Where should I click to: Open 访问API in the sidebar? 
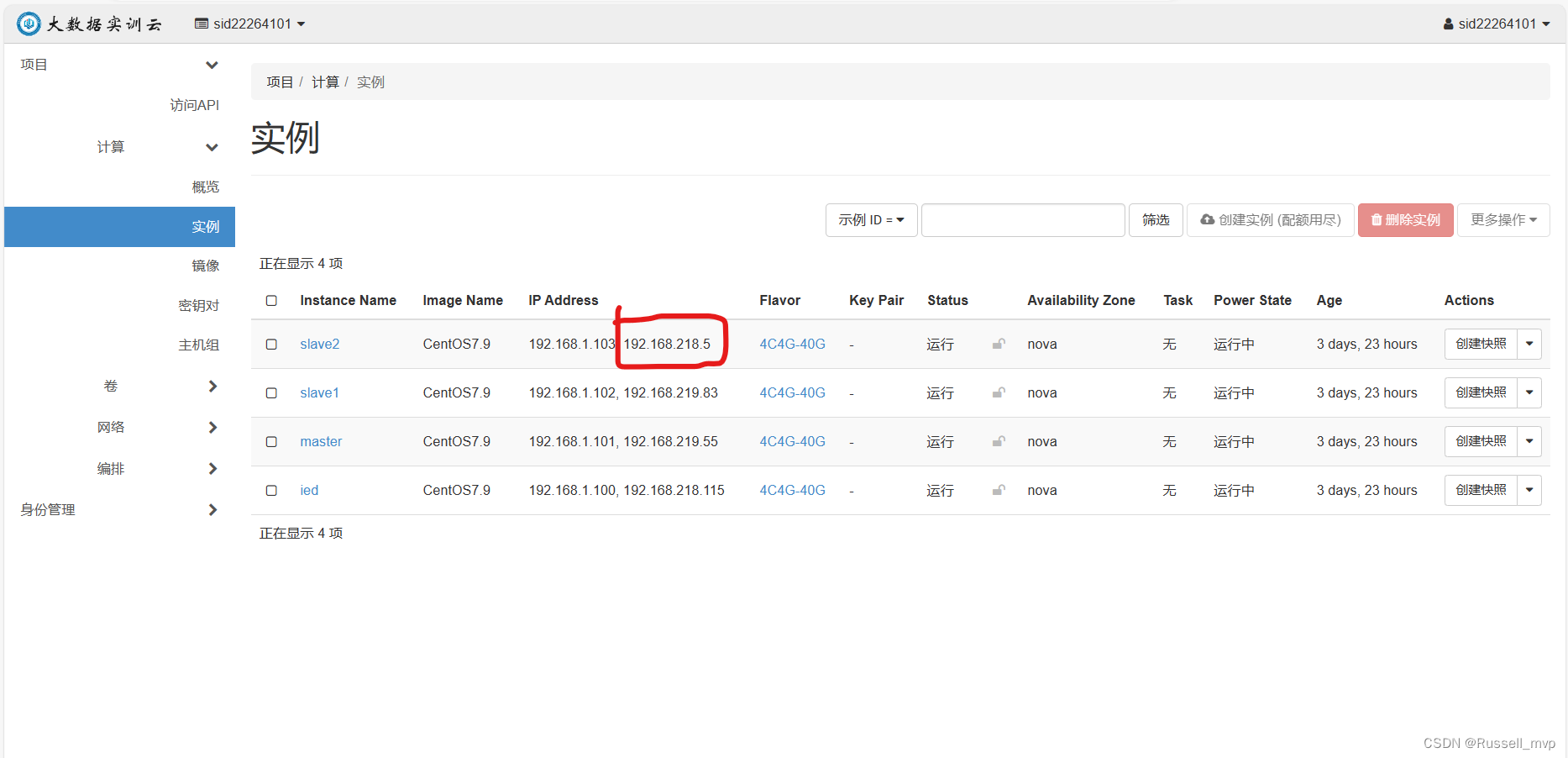tap(194, 105)
